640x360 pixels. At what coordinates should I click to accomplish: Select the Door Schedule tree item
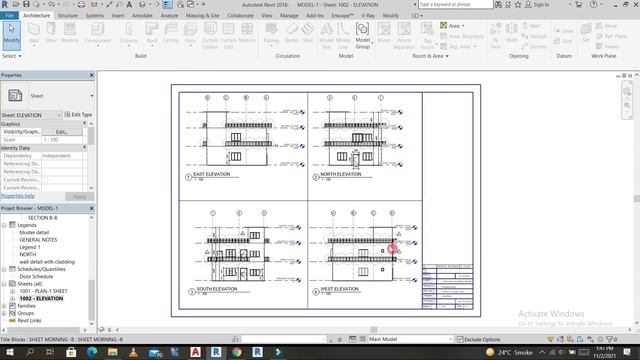(36, 276)
